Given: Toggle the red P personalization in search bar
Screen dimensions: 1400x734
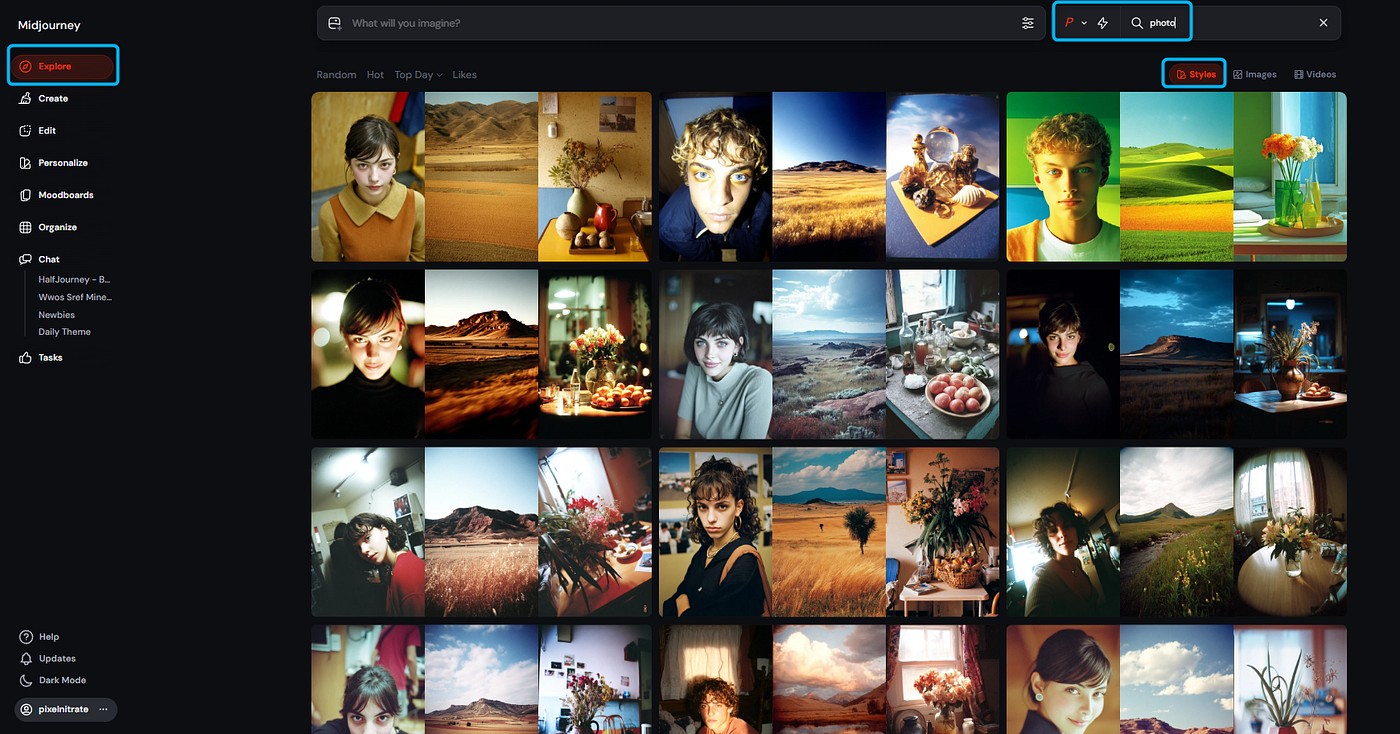Looking at the screenshot, I should click(x=1069, y=21).
